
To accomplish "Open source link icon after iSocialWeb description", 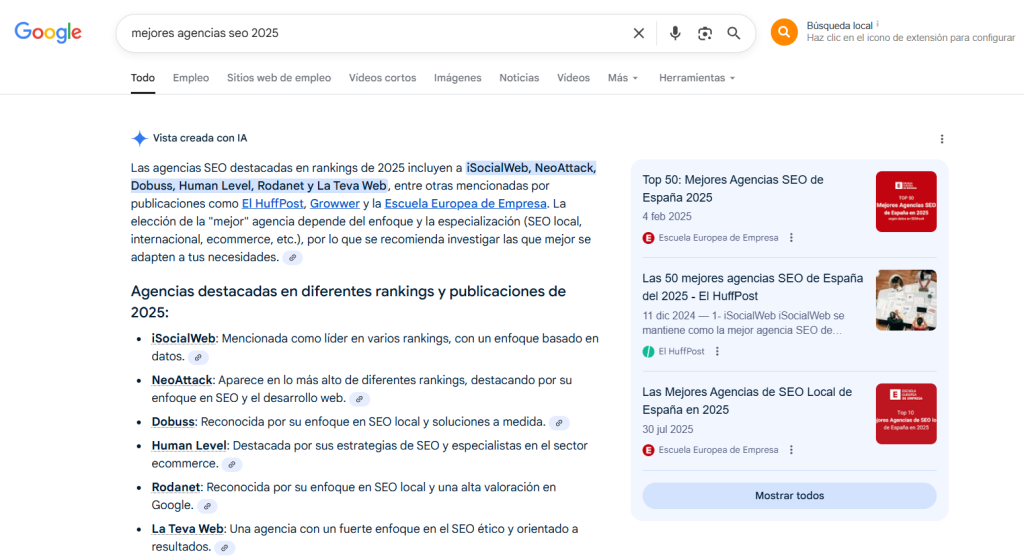I will coord(198,357).
